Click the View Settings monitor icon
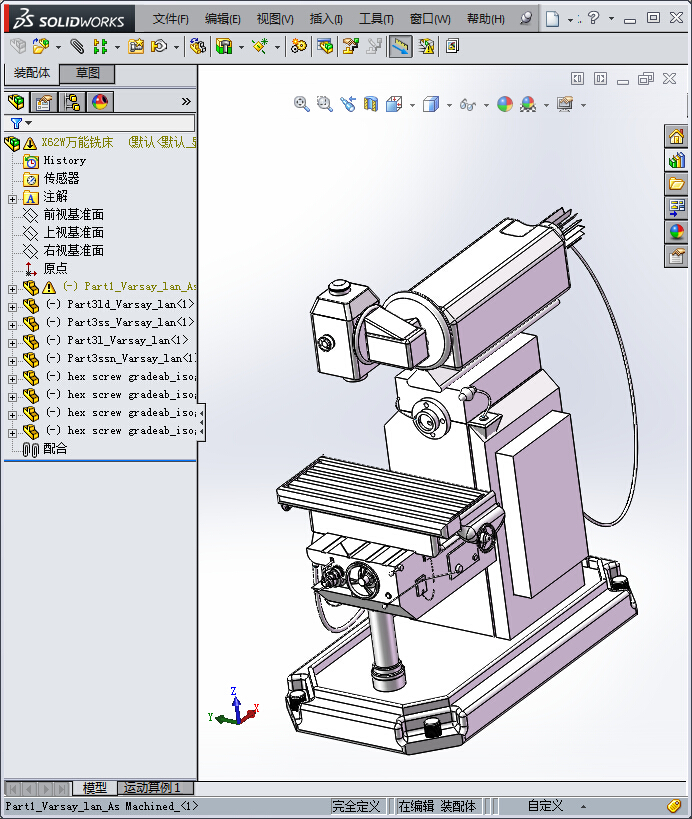Viewport: 692px width, 819px height. [565, 104]
